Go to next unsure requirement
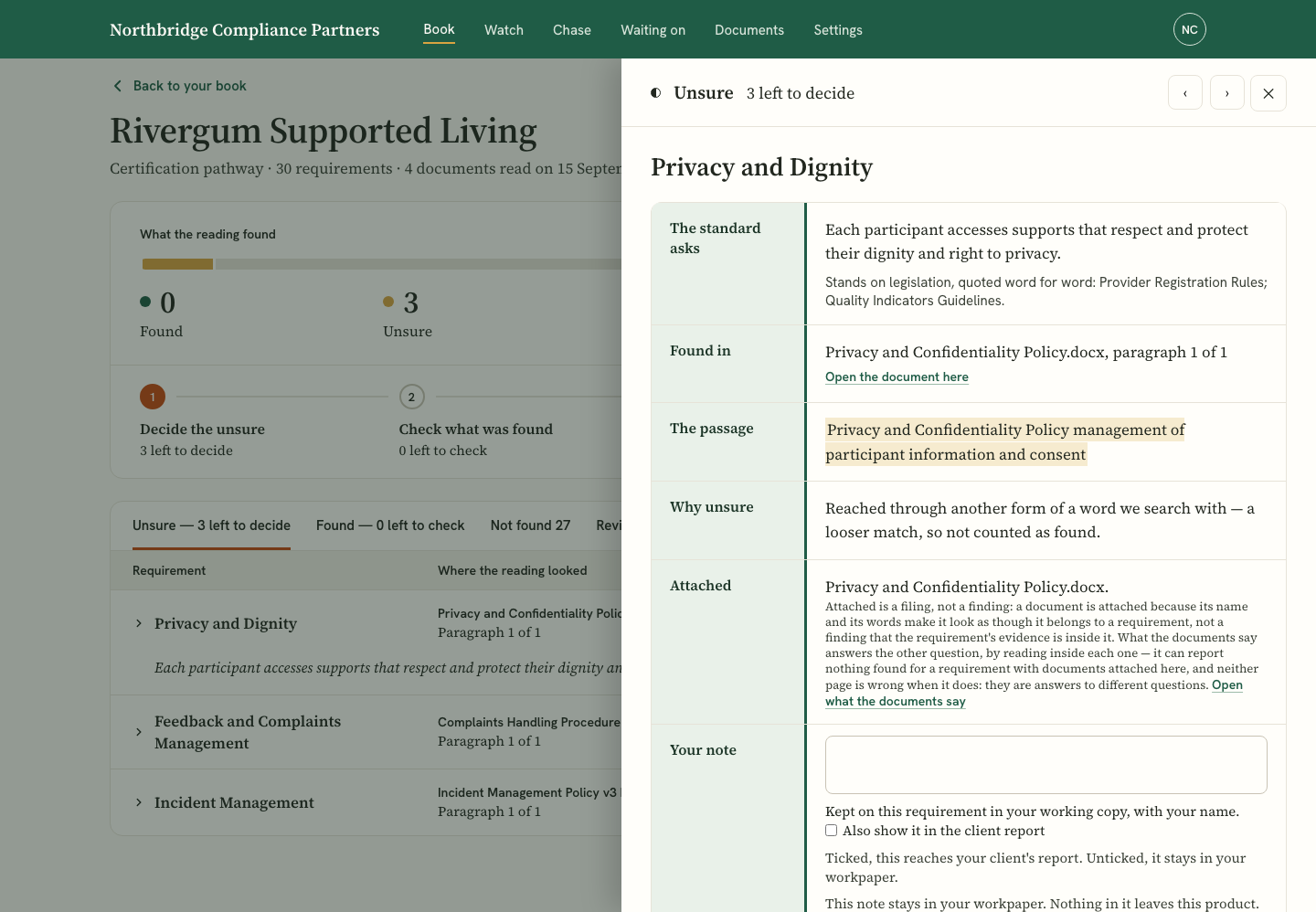The height and width of the screenshot is (912, 1316). coord(1227,92)
